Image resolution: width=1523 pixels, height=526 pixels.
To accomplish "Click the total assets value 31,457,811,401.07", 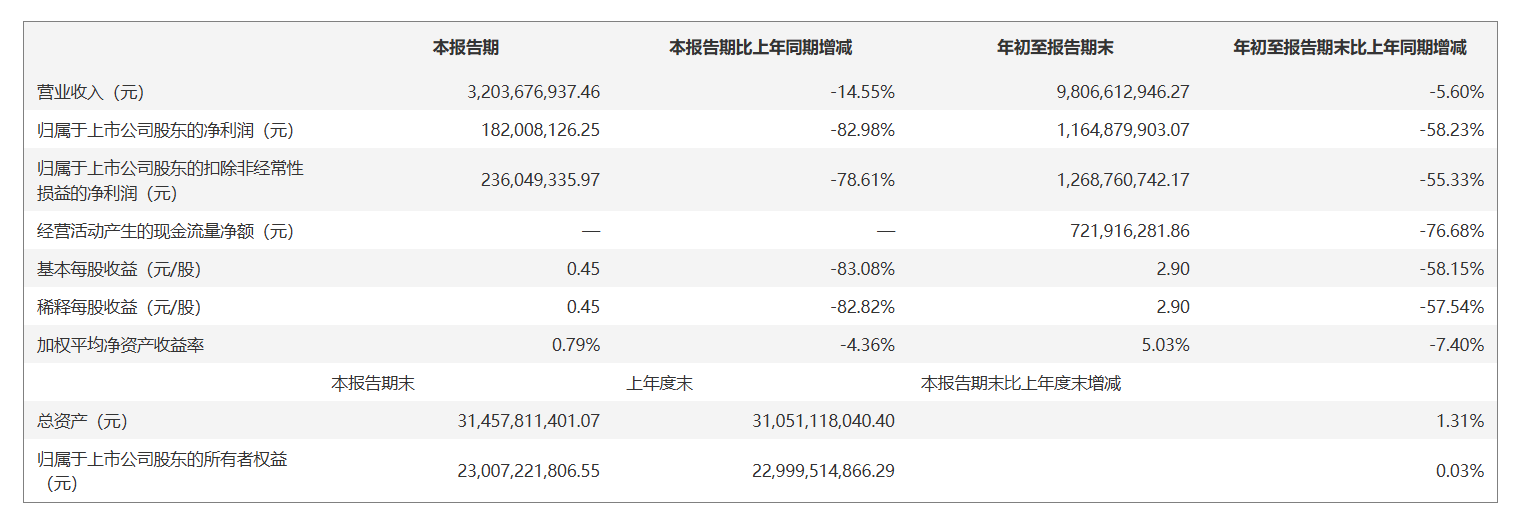I will click(x=528, y=421).
